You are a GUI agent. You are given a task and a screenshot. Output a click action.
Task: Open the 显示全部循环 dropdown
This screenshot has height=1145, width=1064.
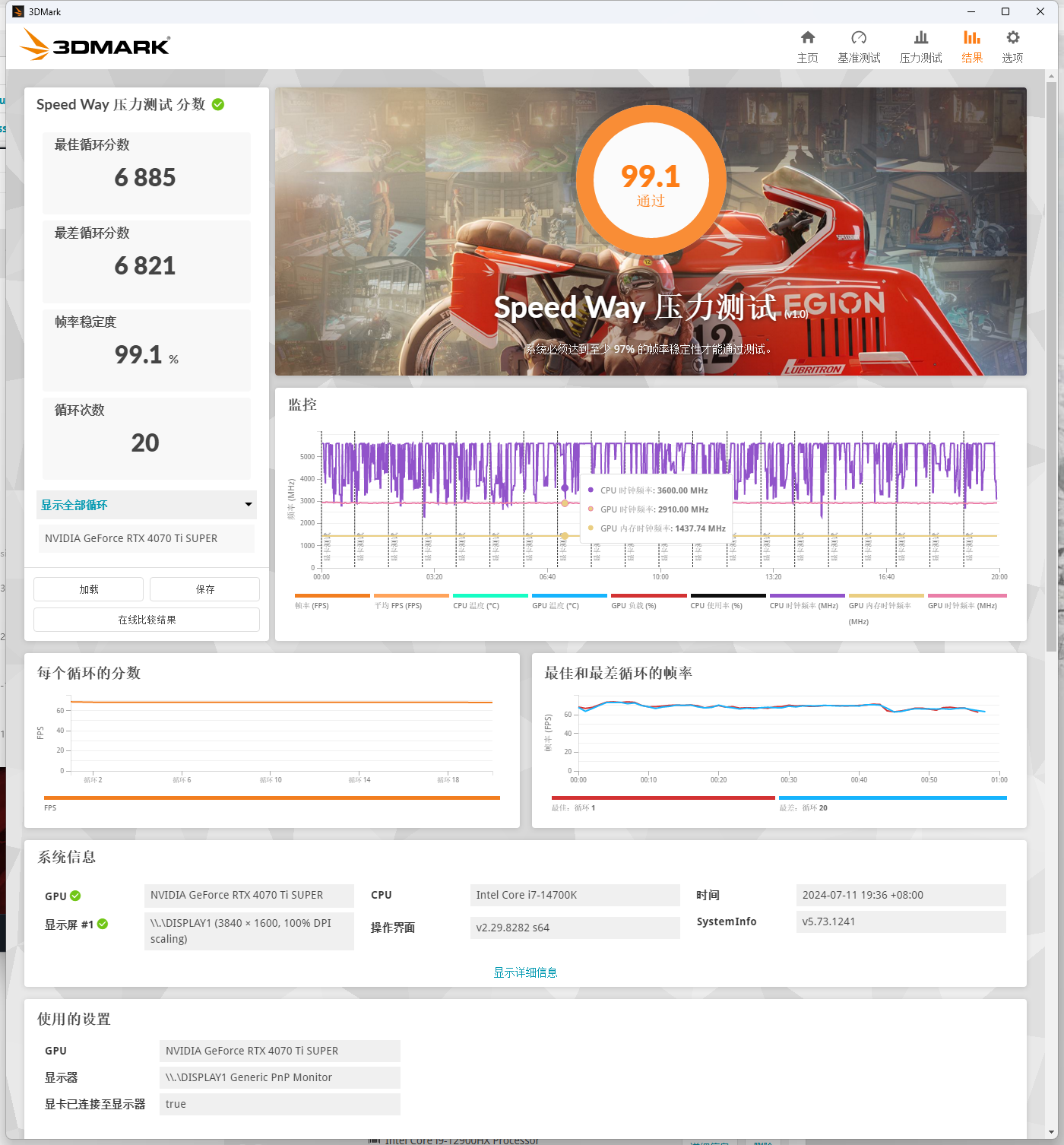[146, 505]
